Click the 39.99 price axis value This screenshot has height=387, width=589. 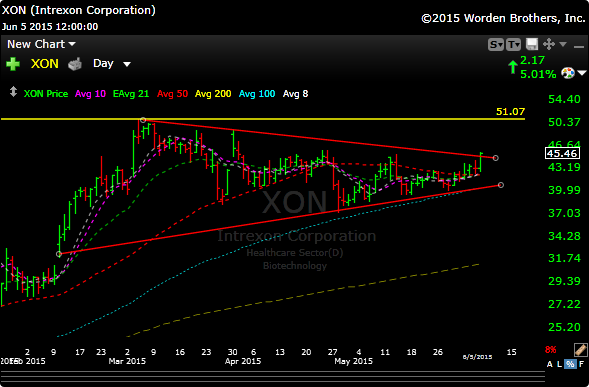[564, 190]
